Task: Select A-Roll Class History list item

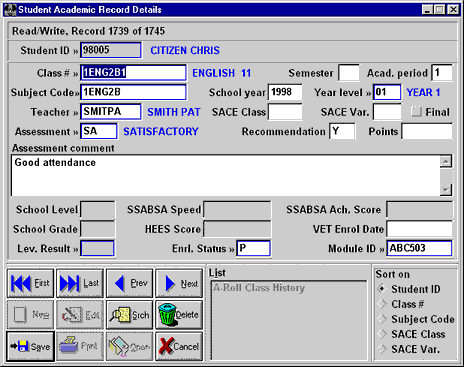Action: point(259,287)
